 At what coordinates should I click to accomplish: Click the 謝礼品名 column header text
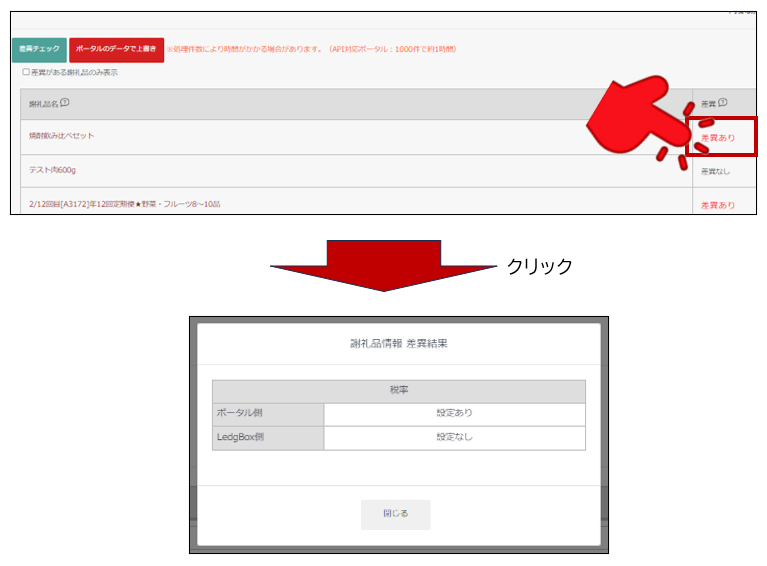click(43, 103)
